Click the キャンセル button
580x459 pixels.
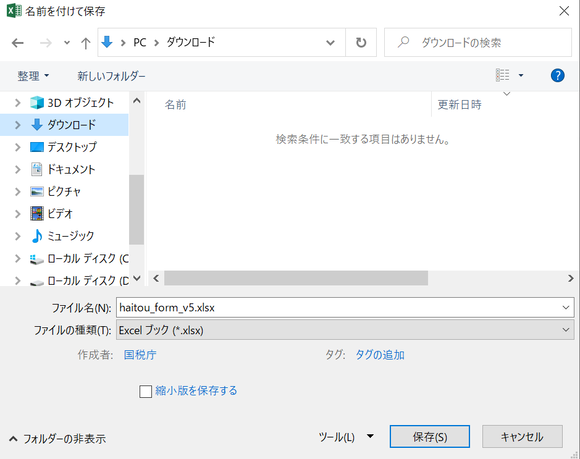click(522, 437)
